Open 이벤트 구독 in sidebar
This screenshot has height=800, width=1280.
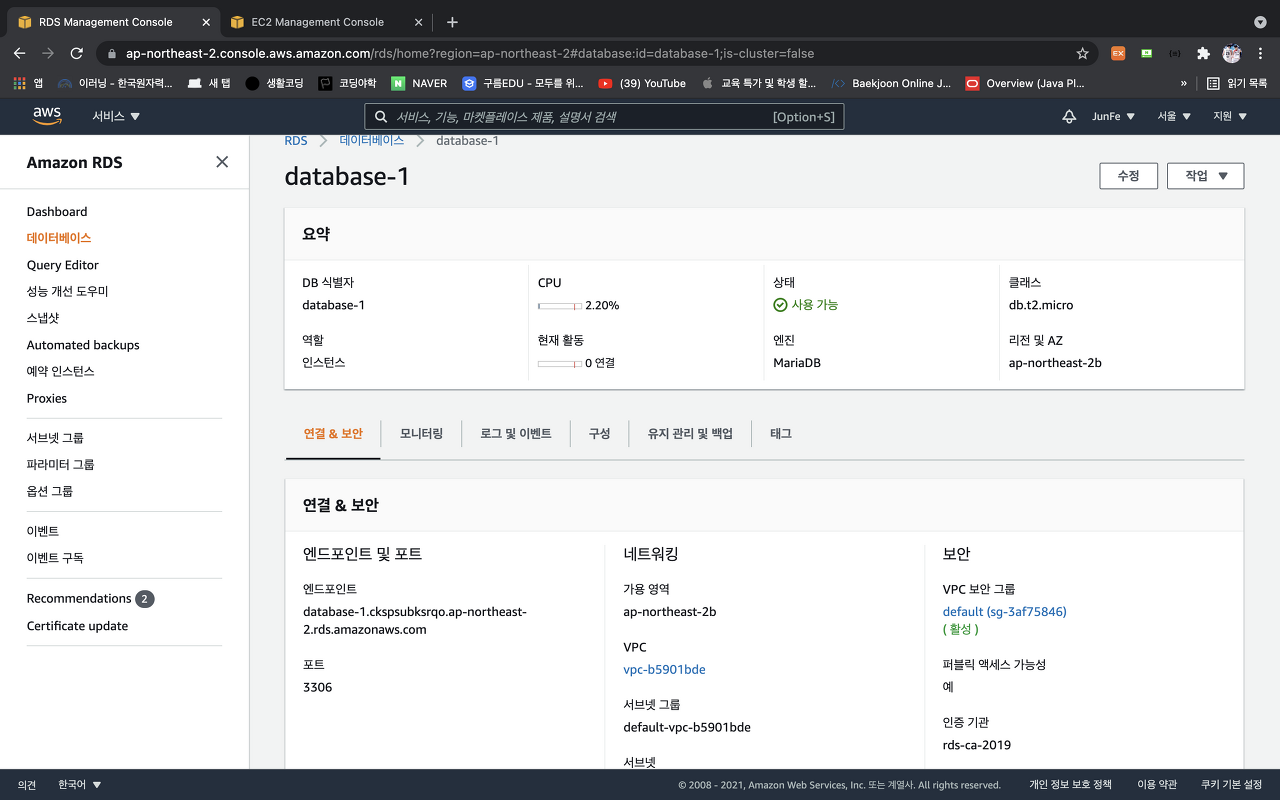(x=55, y=558)
